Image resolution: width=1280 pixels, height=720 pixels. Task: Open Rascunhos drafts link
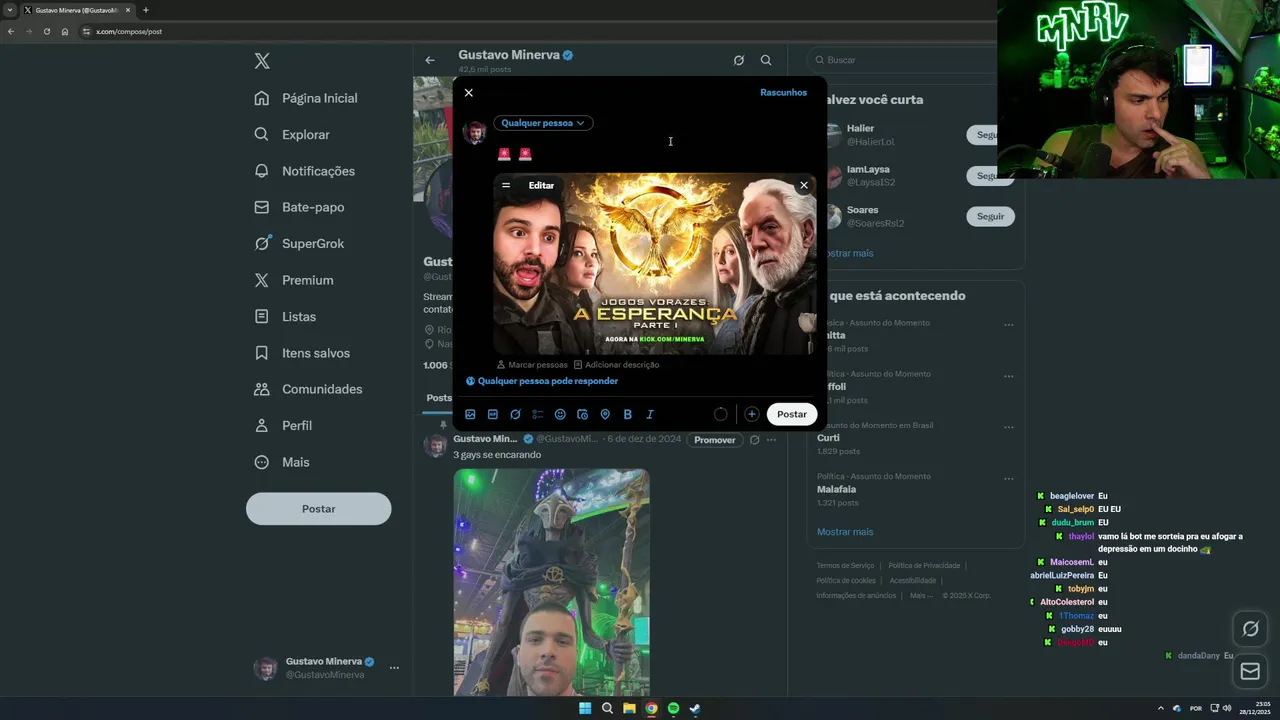[783, 92]
